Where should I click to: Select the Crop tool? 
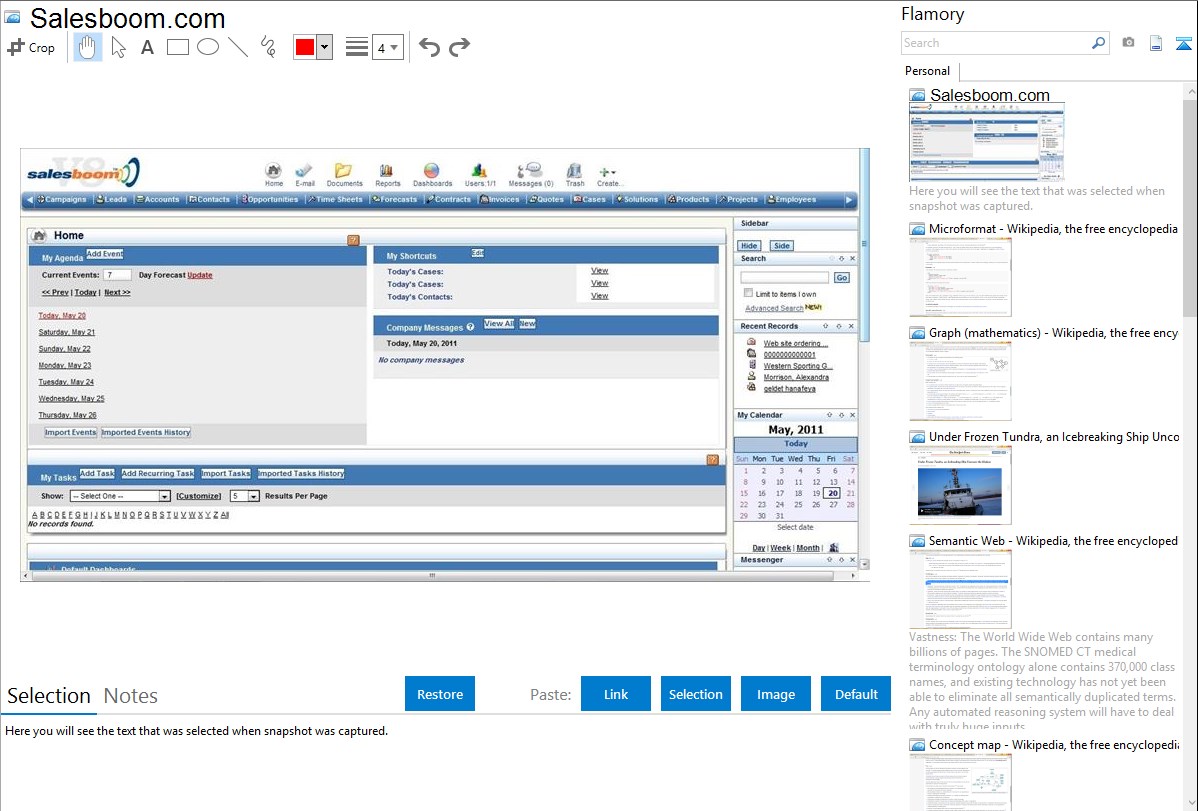pos(31,47)
